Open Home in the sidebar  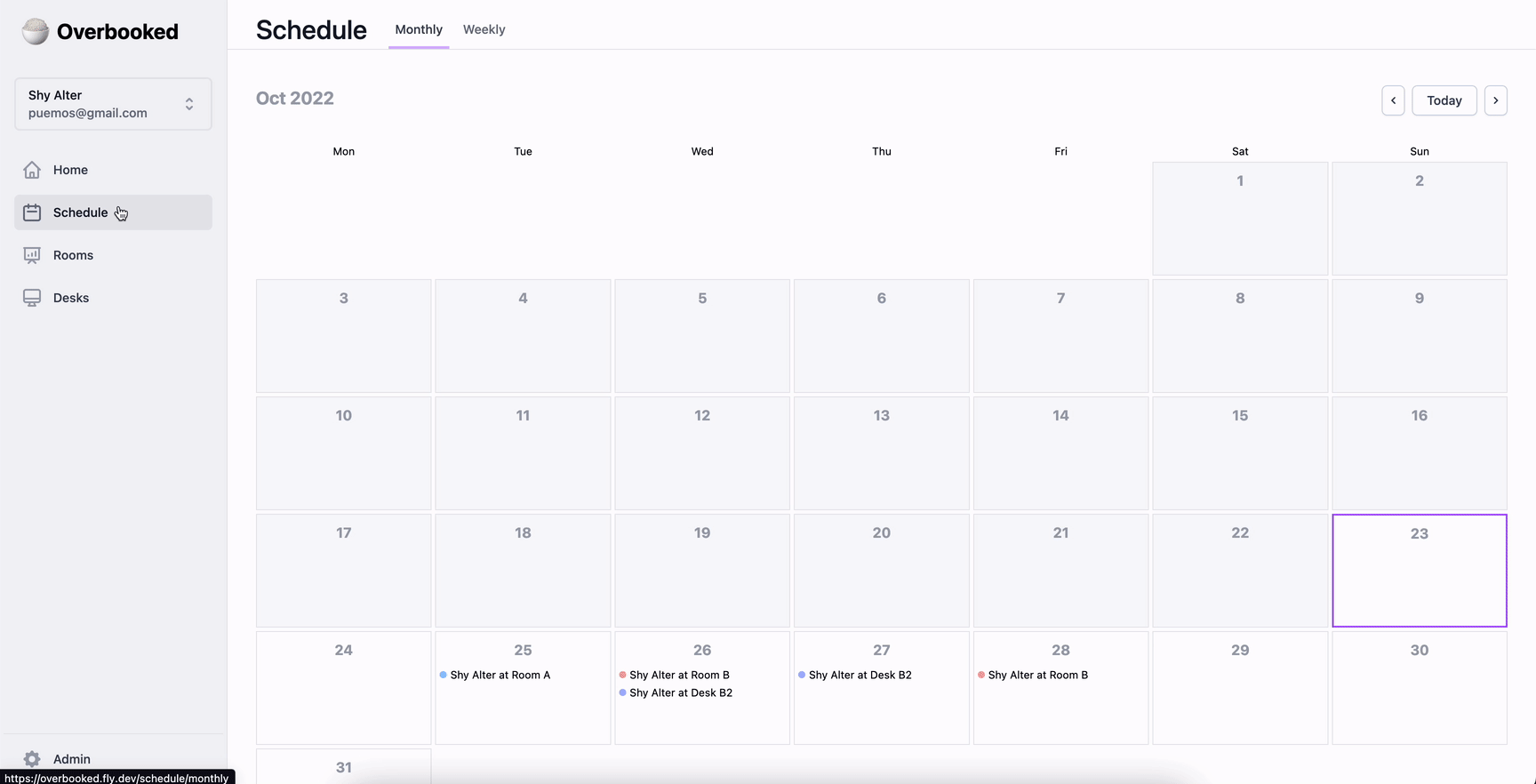tap(113, 170)
